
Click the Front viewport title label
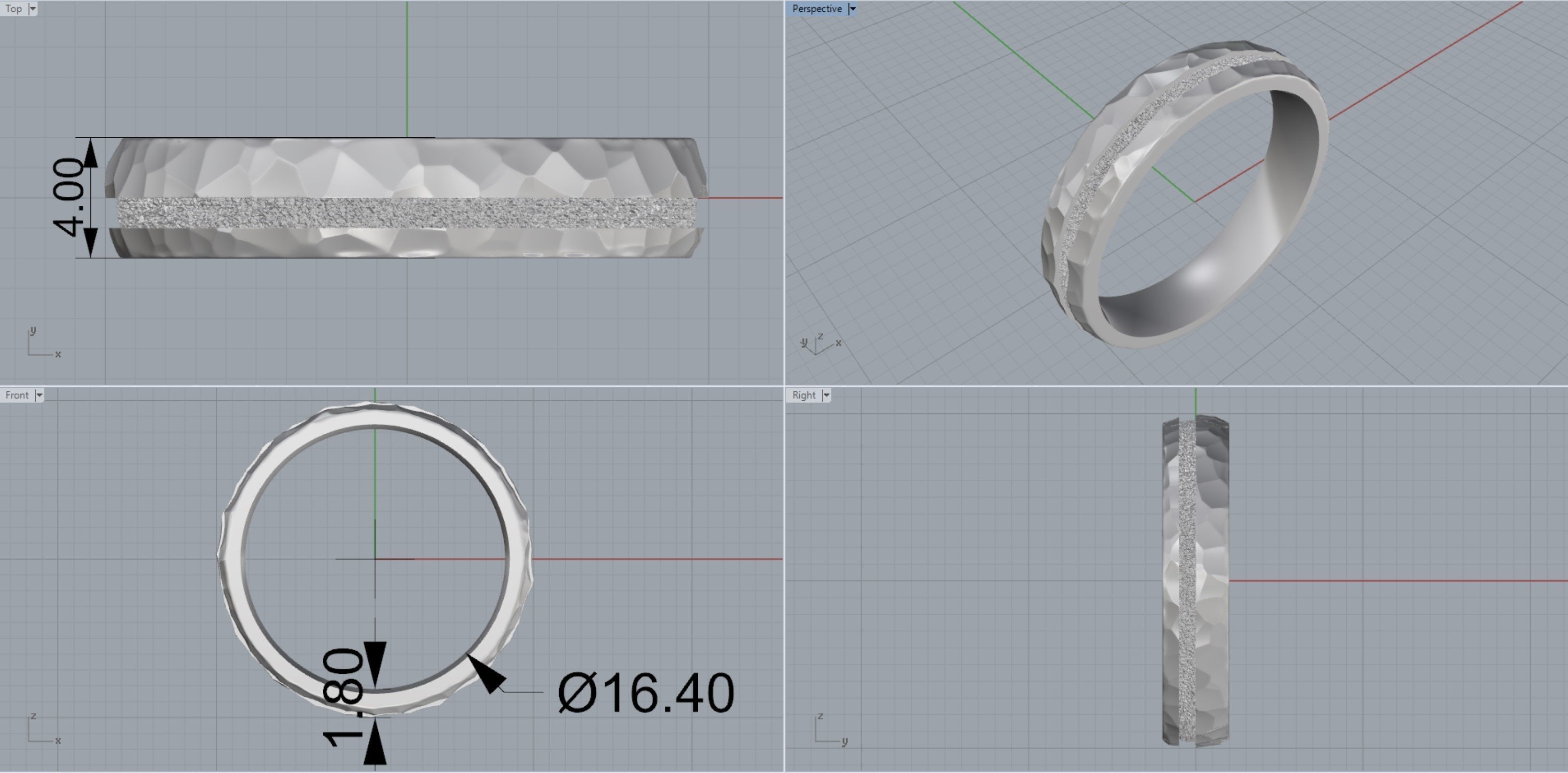click(16, 395)
